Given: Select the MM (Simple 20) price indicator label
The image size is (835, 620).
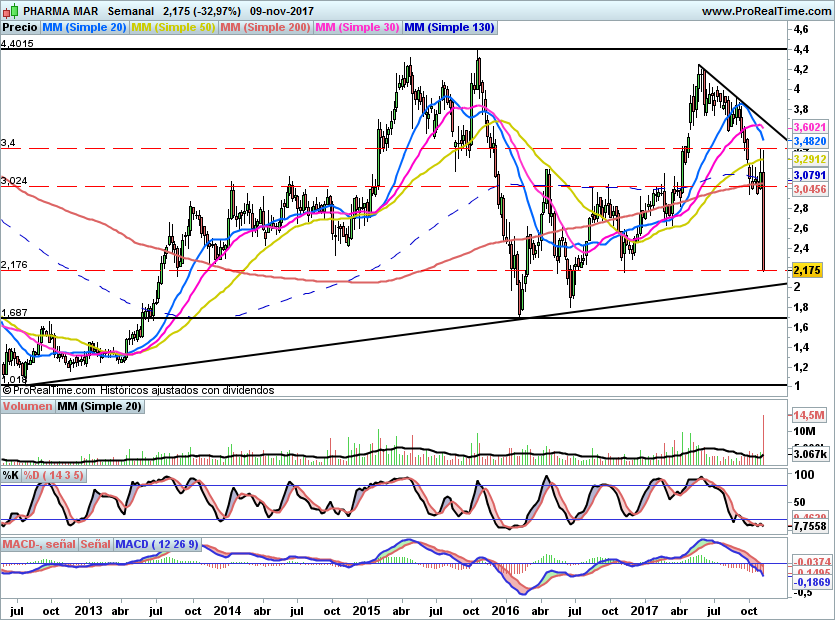Looking at the screenshot, I should coord(84,28).
